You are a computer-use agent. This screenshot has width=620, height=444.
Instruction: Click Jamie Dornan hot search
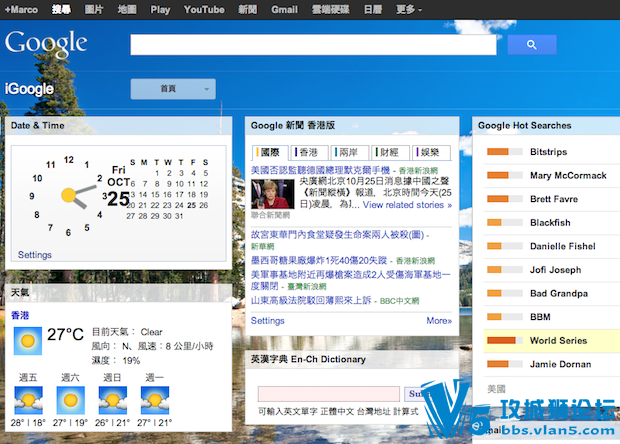pyautogui.click(x=560, y=364)
